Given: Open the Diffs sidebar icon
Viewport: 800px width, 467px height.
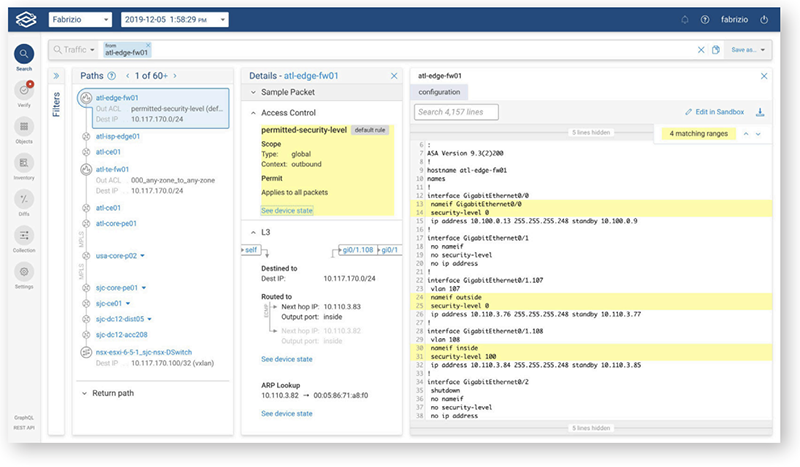Looking at the screenshot, I should pos(23,199).
